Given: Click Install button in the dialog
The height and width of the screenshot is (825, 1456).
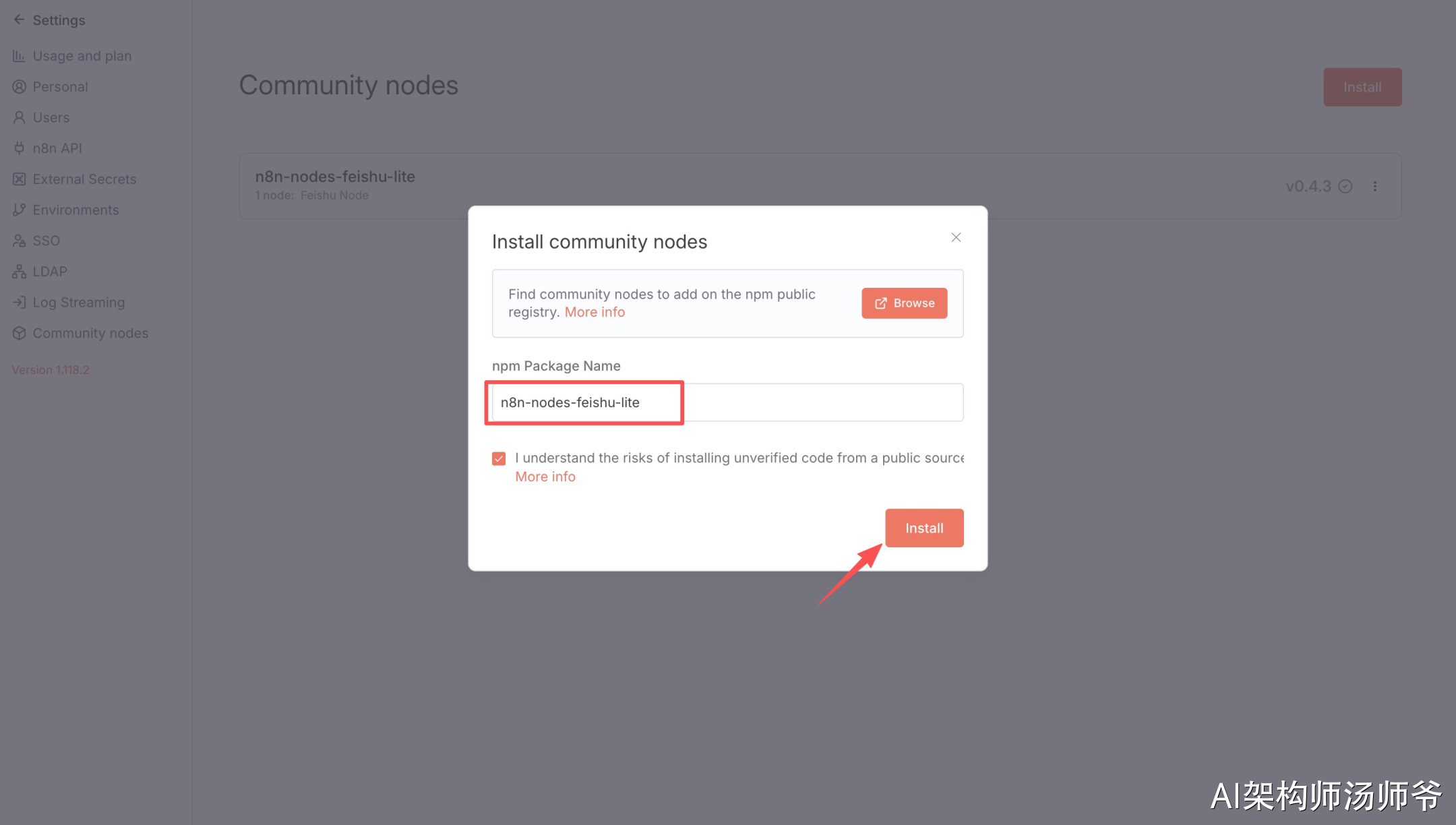Looking at the screenshot, I should click(924, 528).
